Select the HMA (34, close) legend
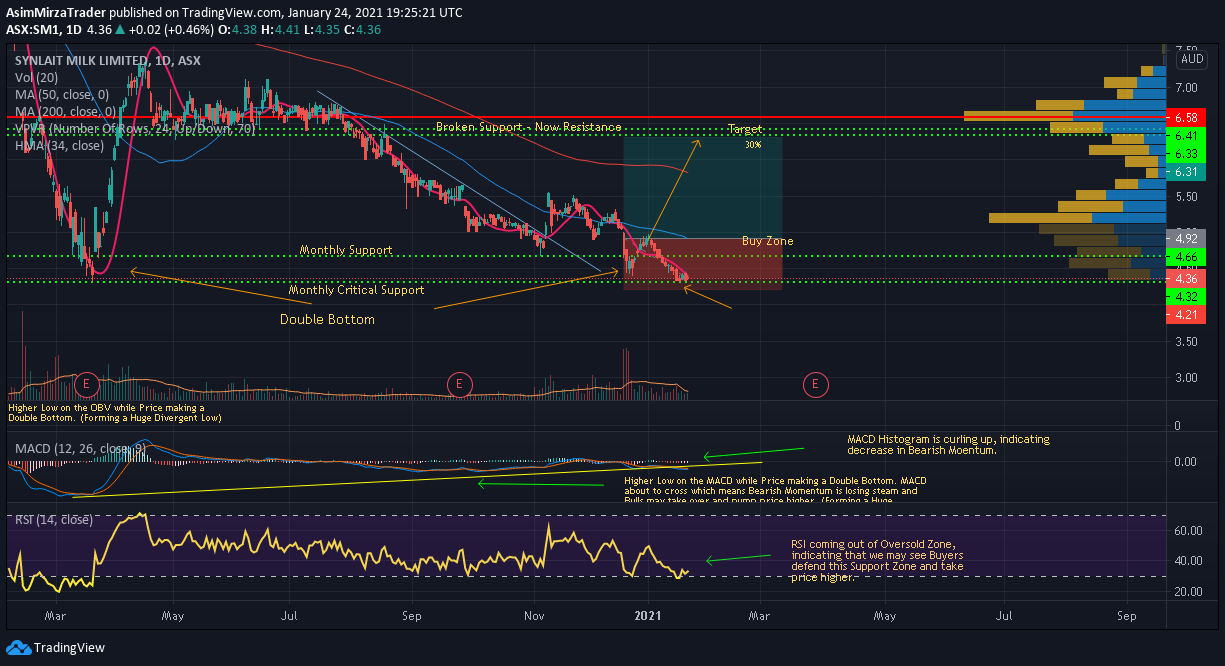The height and width of the screenshot is (666, 1225). pos(60,146)
